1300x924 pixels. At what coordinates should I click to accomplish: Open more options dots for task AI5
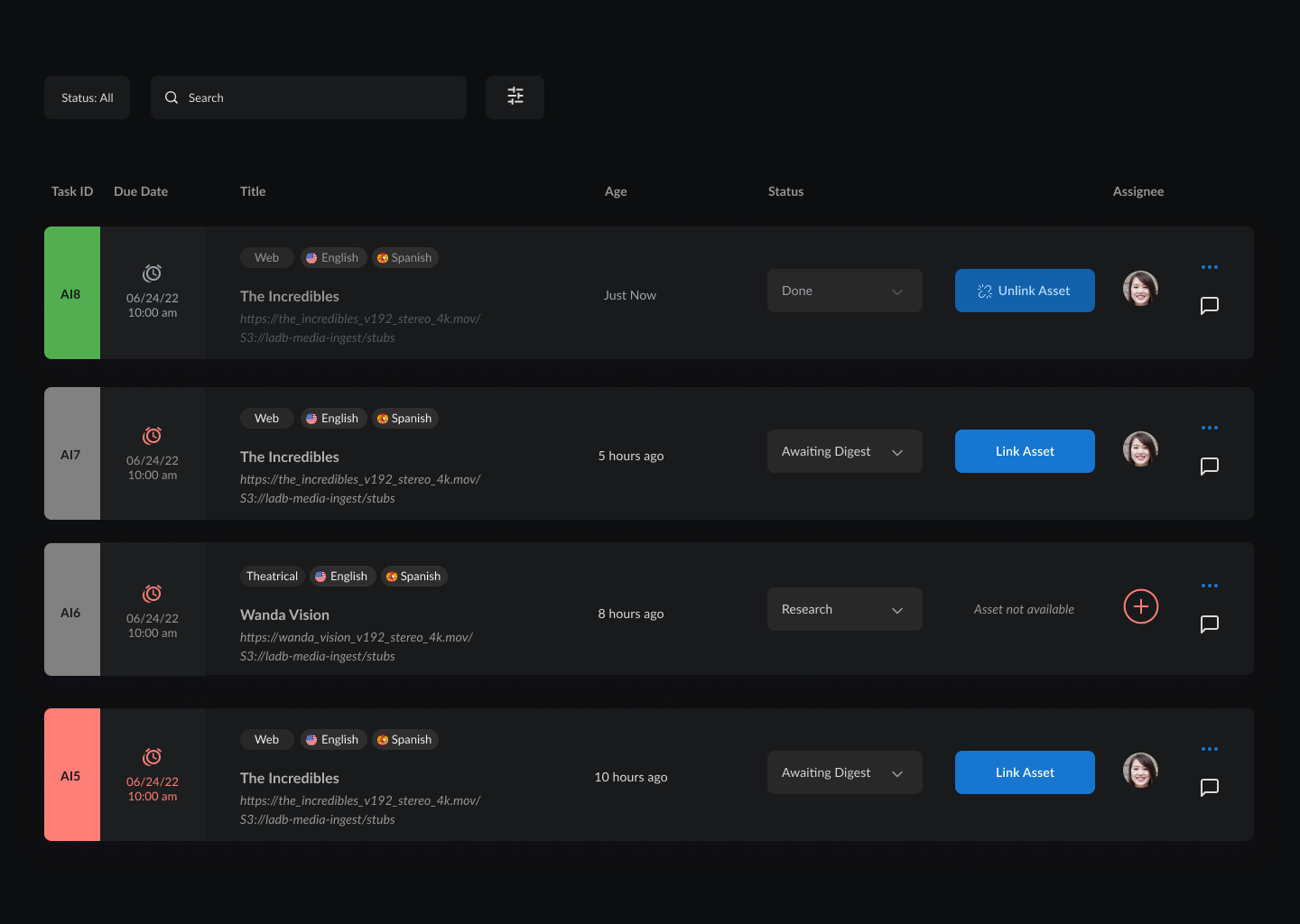tap(1210, 749)
